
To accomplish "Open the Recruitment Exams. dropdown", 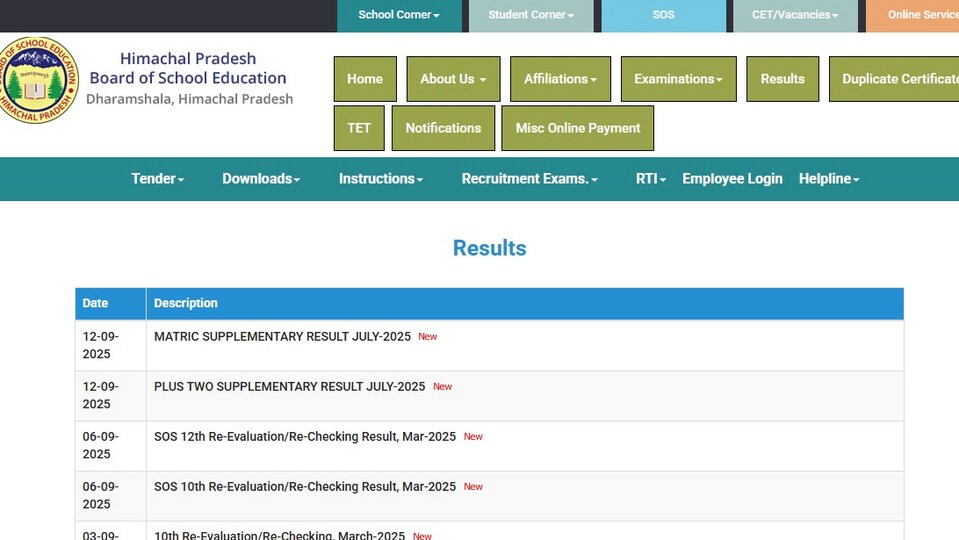I will click(x=530, y=179).
